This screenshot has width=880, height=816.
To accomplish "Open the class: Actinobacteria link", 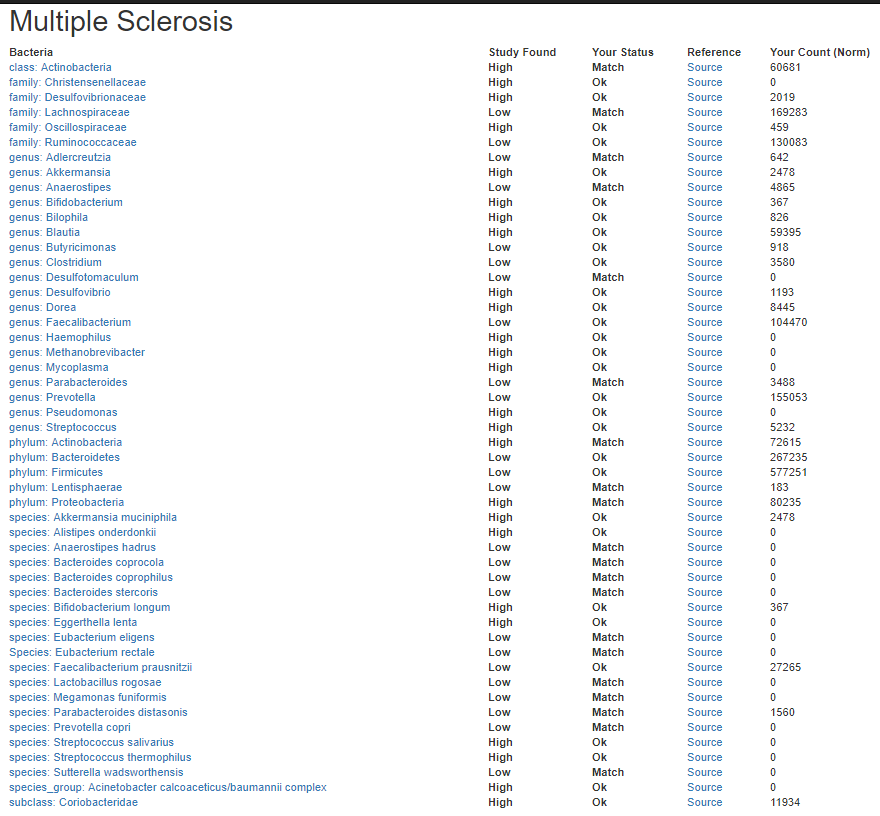I will 60,67.
